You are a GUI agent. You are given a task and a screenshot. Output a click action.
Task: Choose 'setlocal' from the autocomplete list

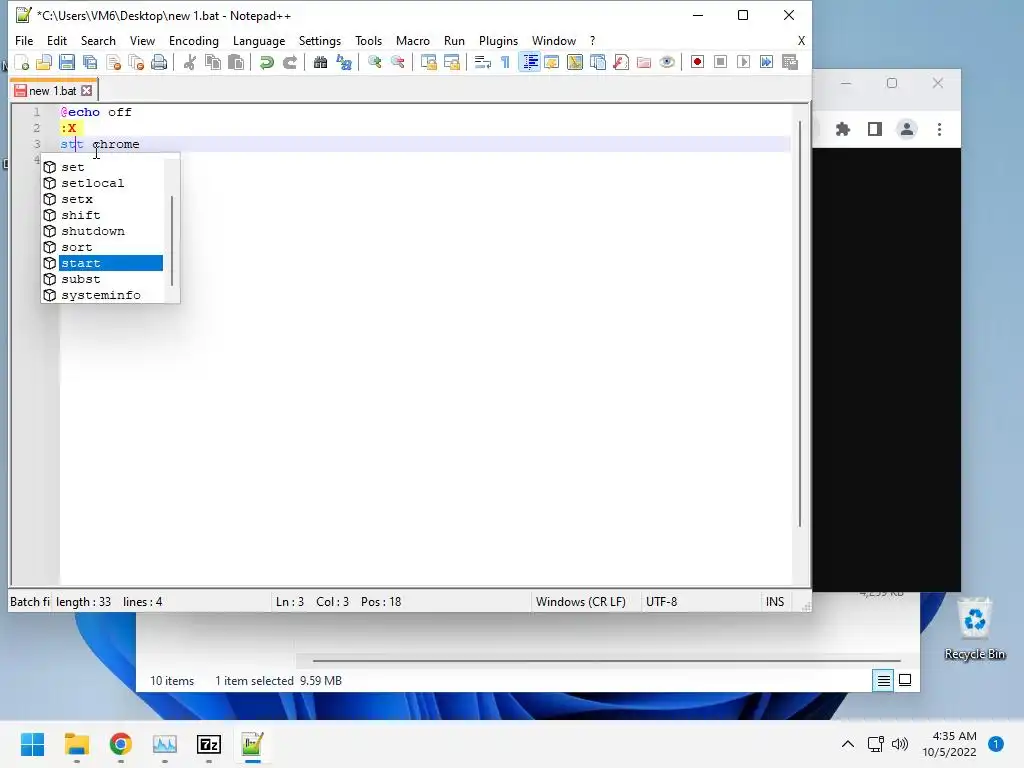click(103, 183)
